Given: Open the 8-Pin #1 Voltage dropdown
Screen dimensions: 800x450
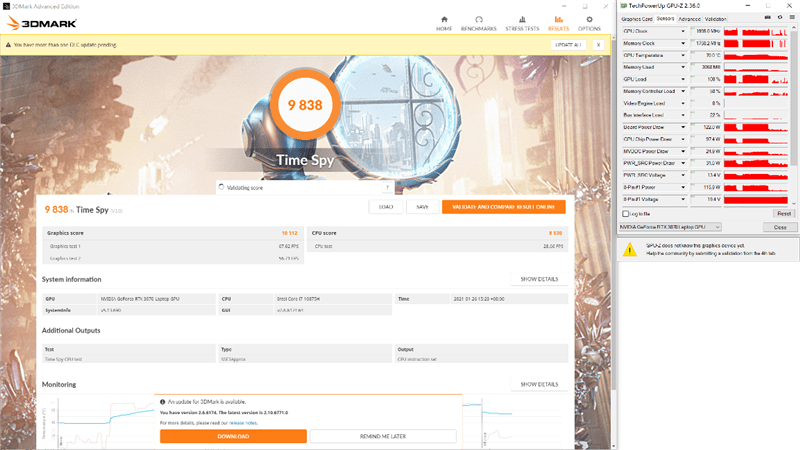Looking at the screenshot, I should (683, 199).
